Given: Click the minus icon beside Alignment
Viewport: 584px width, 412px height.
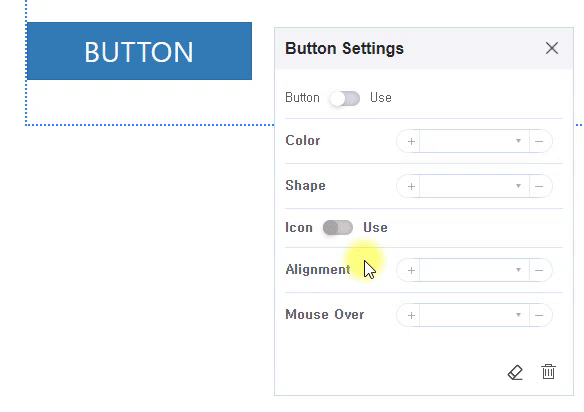Looking at the screenshot, I should pos(539,270).
